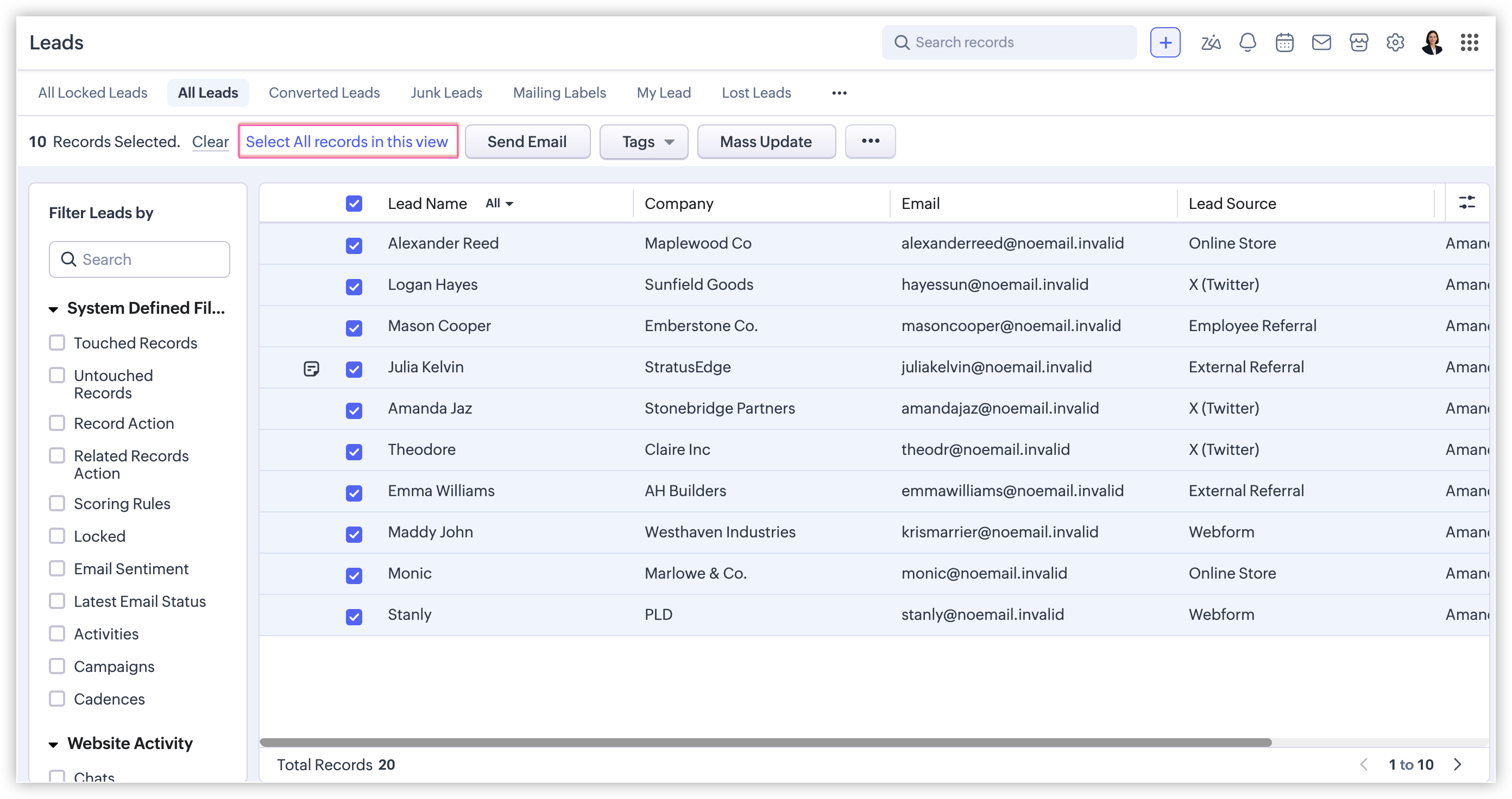Enable the Touched Records filter
Viewport: 1512px width, 799px height.
click(x=57, y=343)
